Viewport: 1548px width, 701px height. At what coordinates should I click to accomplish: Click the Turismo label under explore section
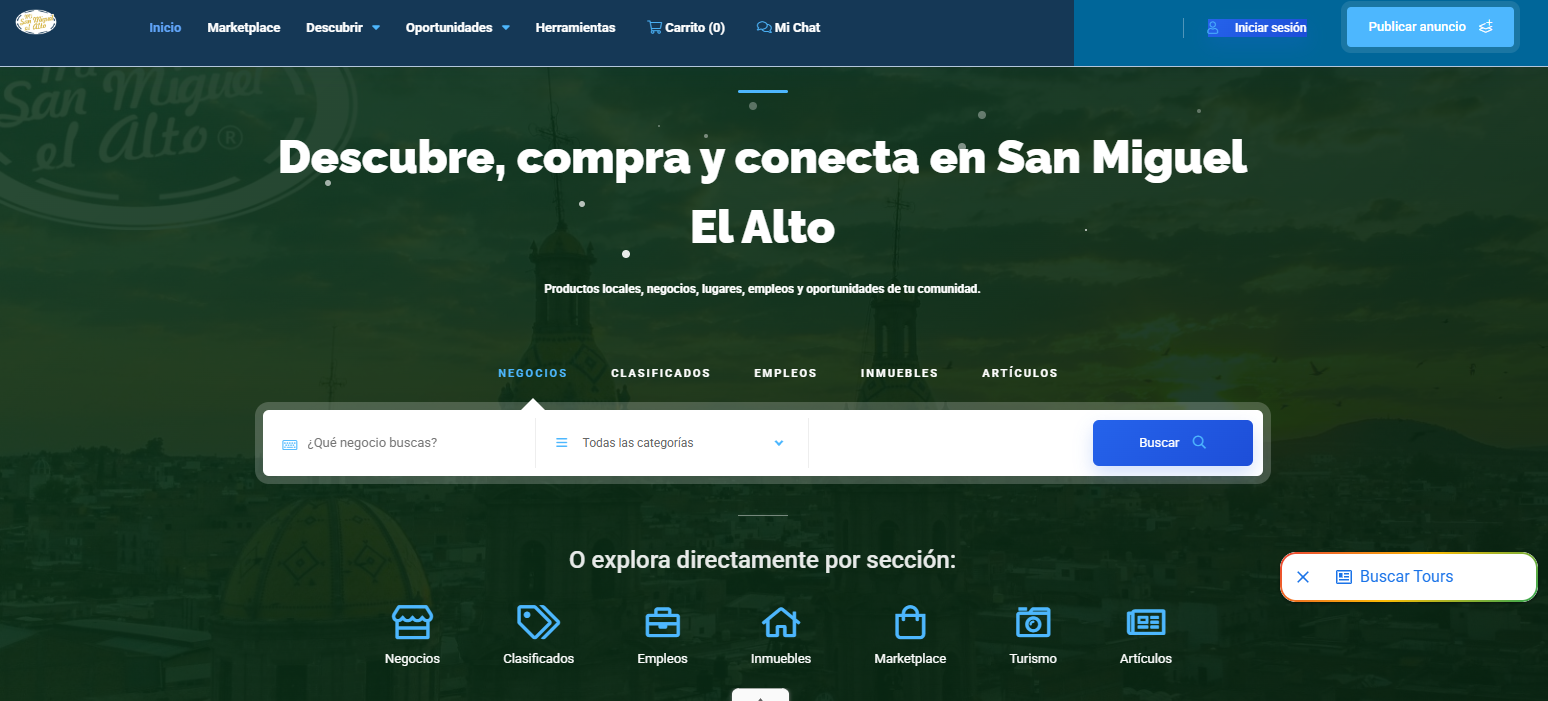coord(1033,659)
